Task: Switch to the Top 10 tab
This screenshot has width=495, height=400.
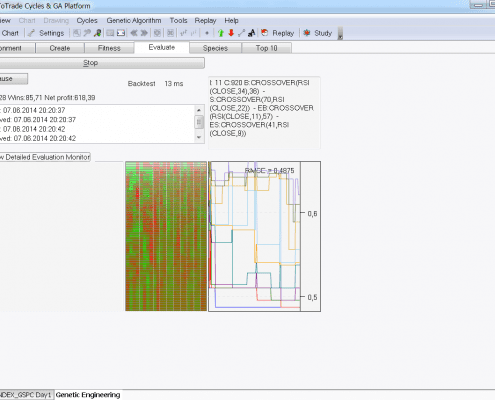Action: [x=266, y=48]
